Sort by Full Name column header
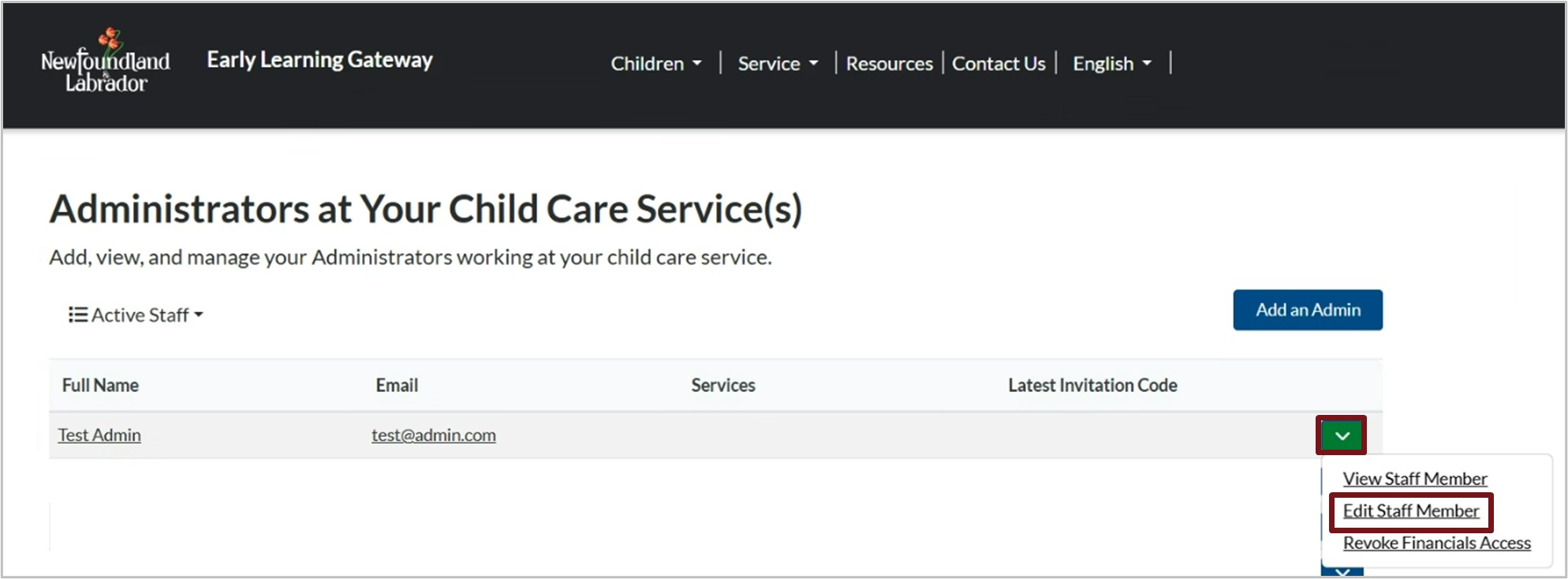 click(100, 386)
